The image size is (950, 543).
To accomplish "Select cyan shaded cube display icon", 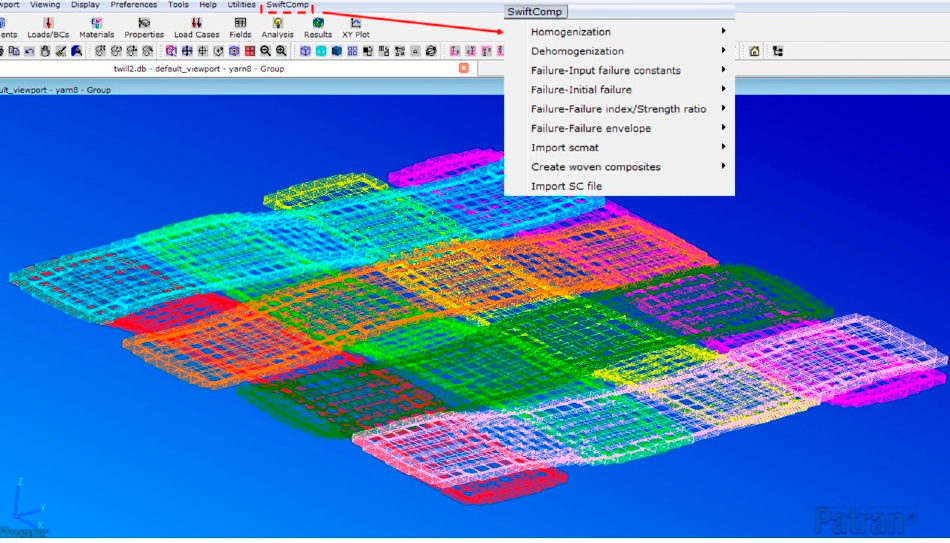I will (321, 51).
